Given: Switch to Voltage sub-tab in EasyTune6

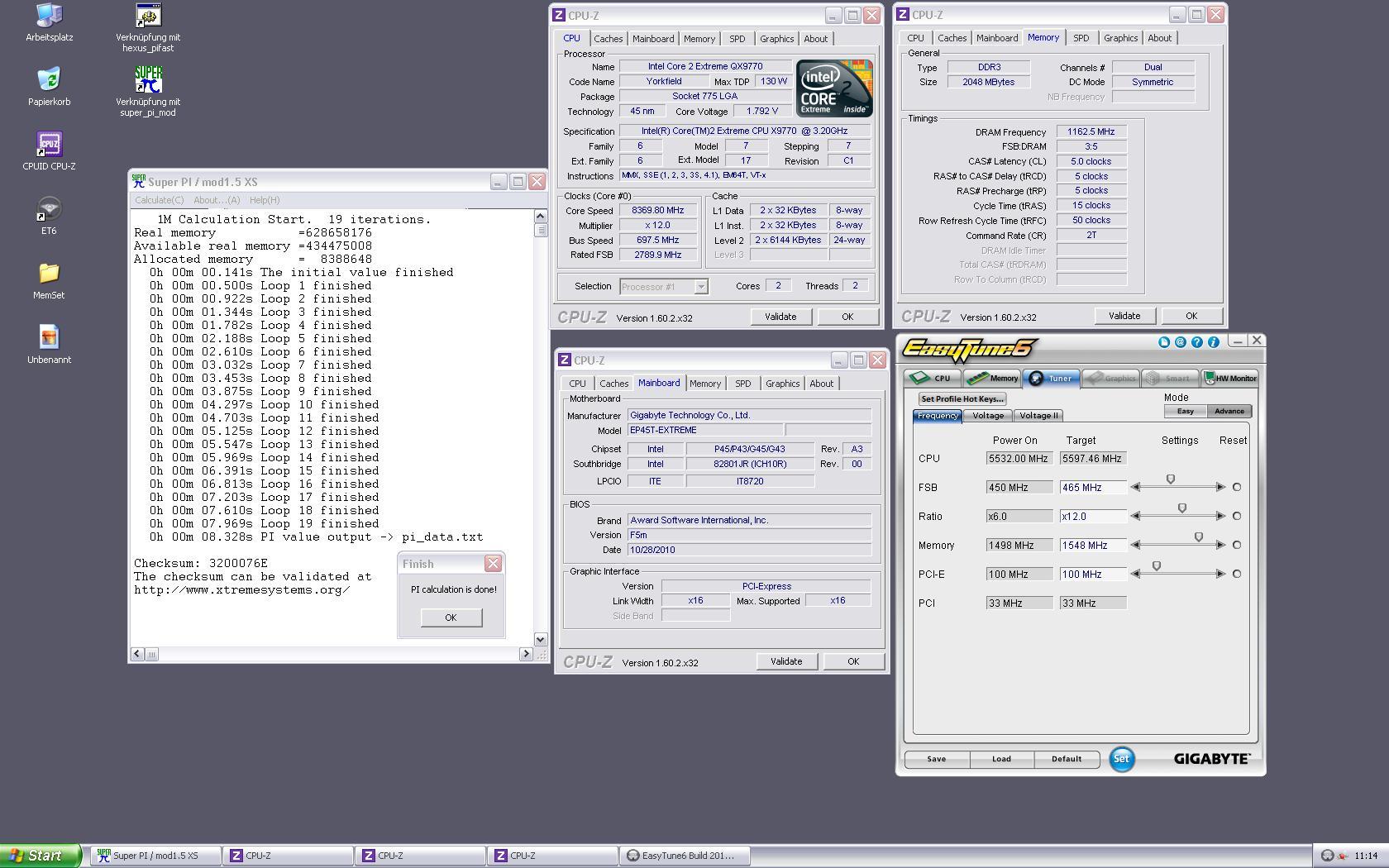Looking at the screenshot, I should (988, 416).
